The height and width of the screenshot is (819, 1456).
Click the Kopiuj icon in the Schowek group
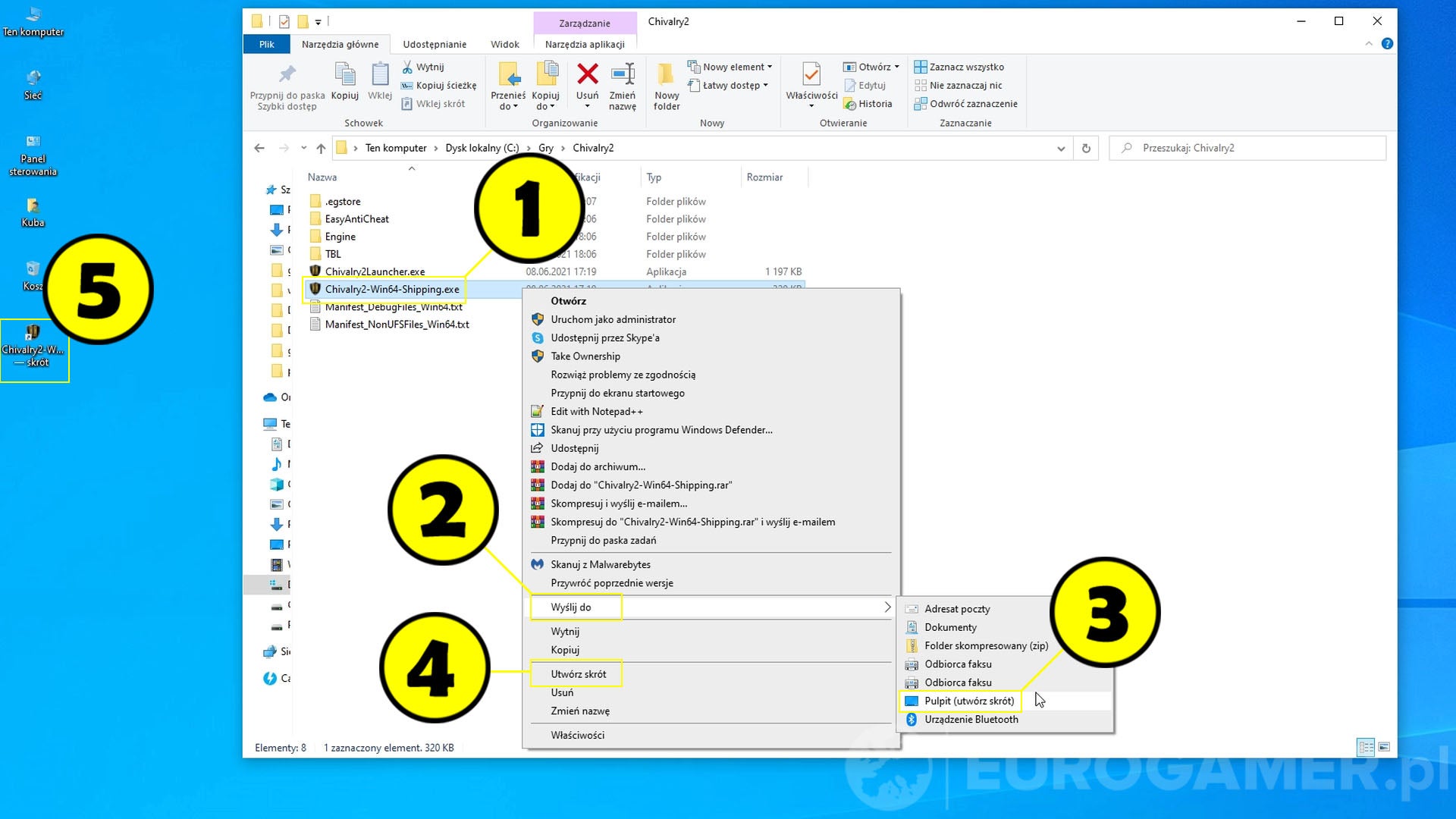[x=345, y=76]
